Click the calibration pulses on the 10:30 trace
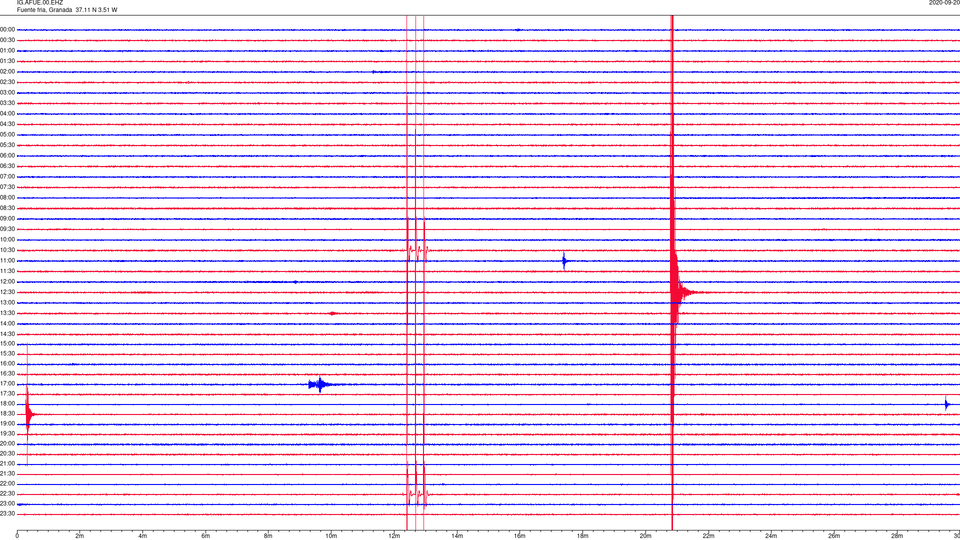The image size is (960, 540). 416,250
